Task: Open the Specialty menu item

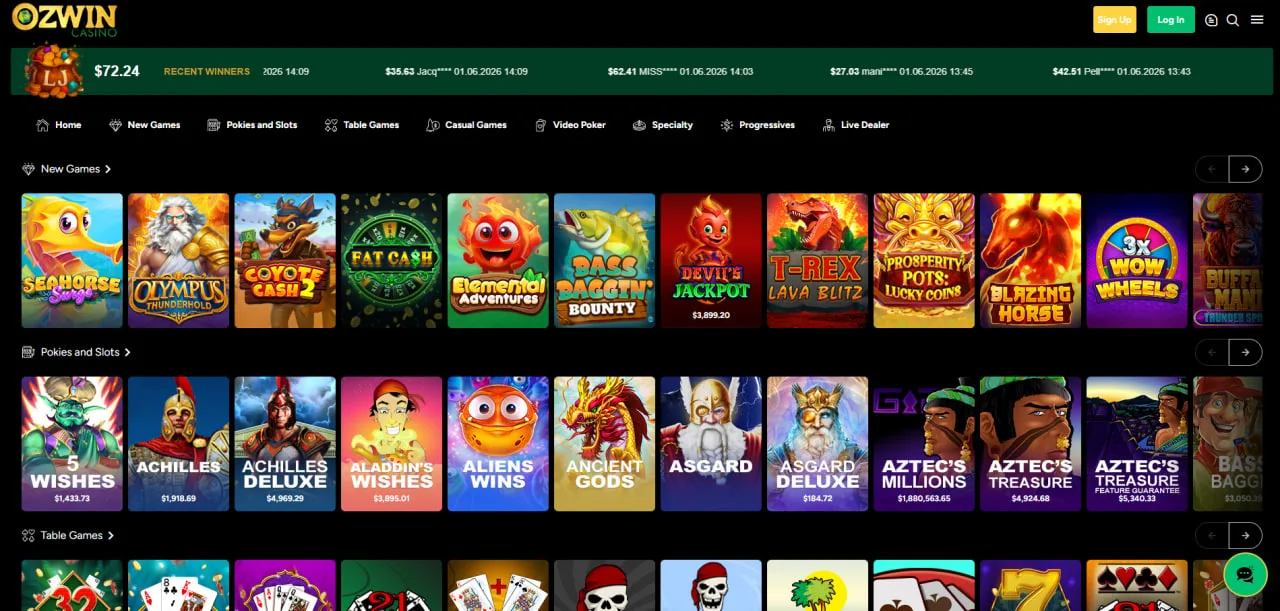Action: pos(663,125)
